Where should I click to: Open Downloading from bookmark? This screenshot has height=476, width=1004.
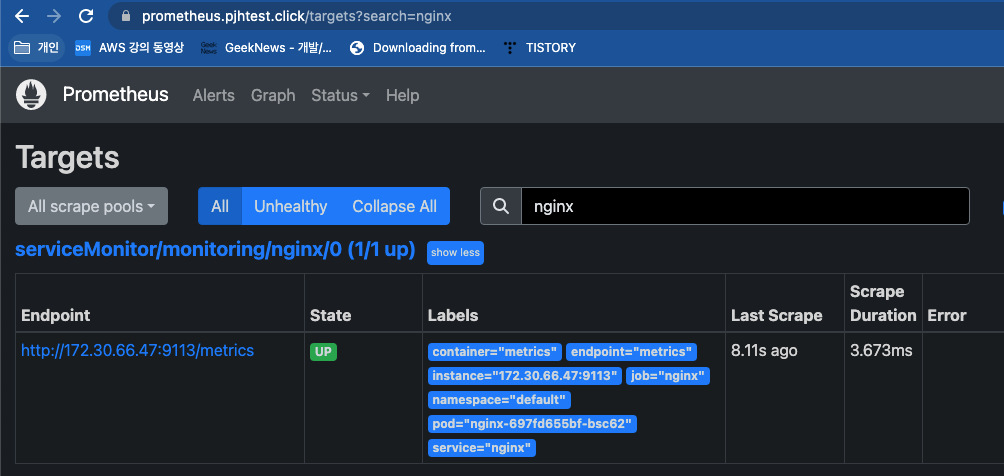pyautogui.click(x=417, y=47)
